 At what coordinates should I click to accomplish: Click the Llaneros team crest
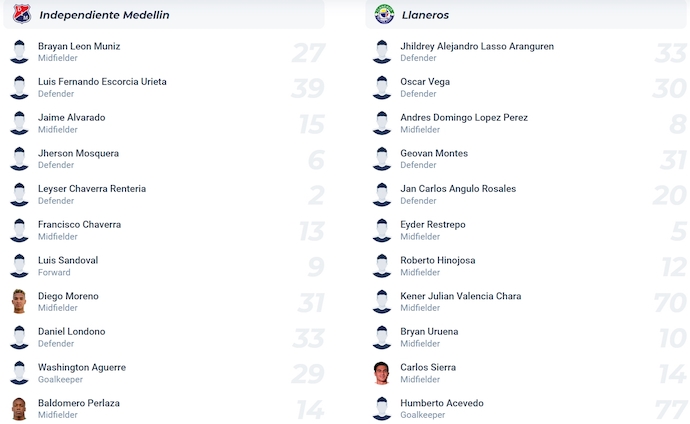click(384, 15)
